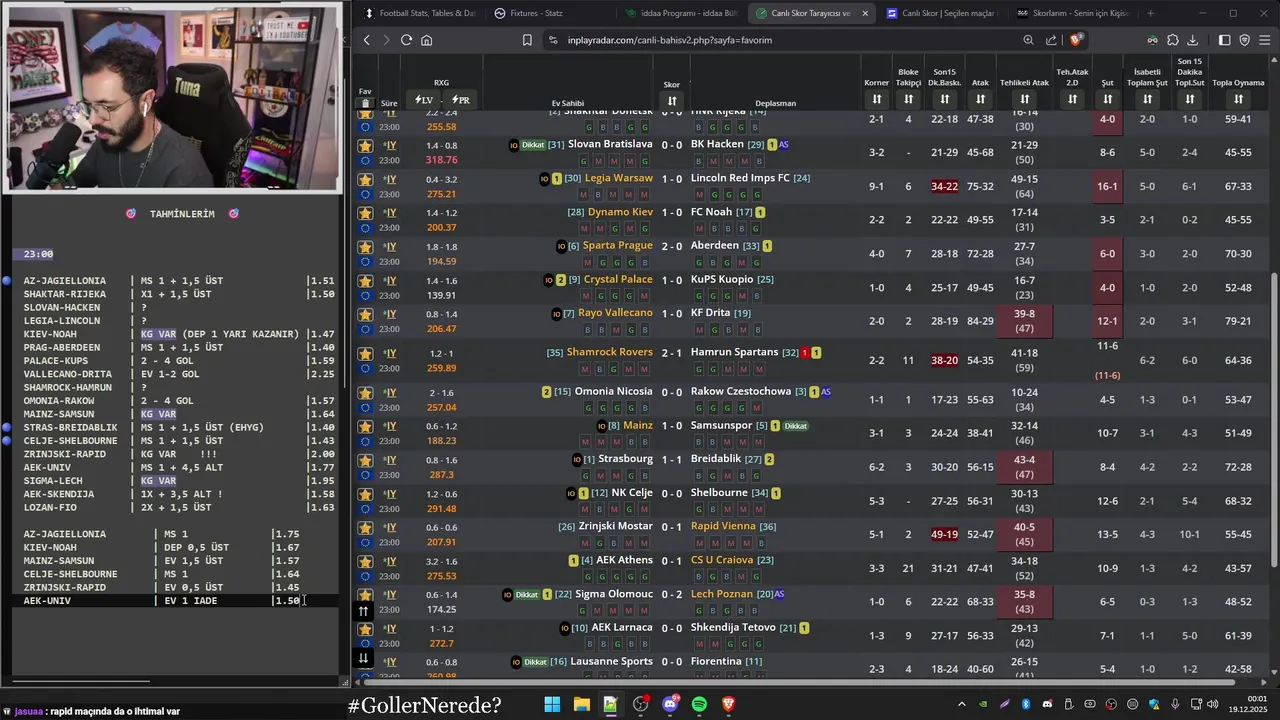Viewport: 1280px width, 720px height.
Task: Sort by RXG LV lightning button
Action: [424, 100]
